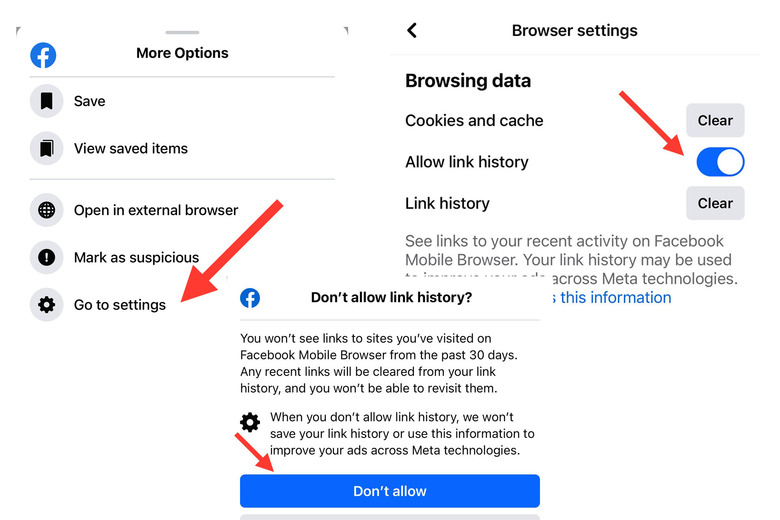Image resolution: width=780 pixels, height=520 pixels.
Task: Tap the gear icon in the dialog explanation
Action: pos(250,422)
